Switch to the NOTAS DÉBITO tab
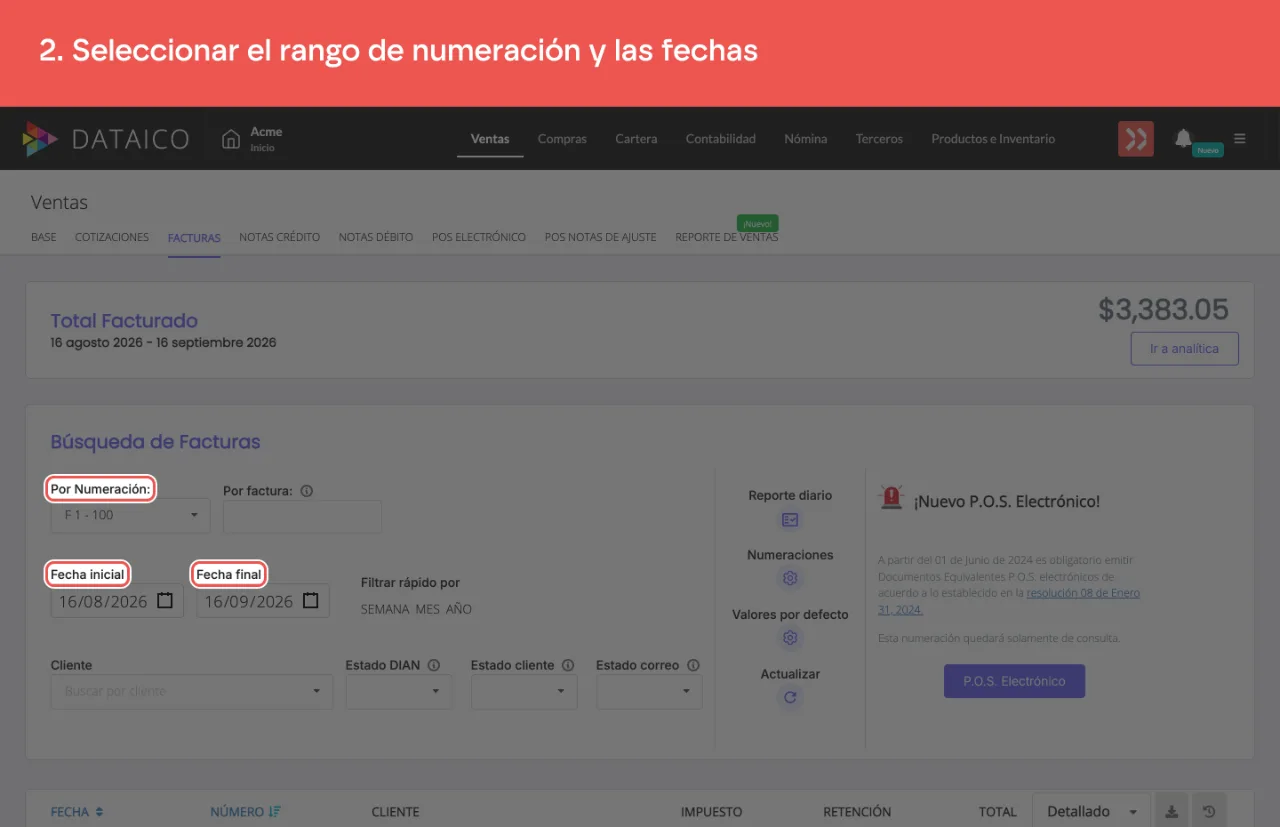The image size is (1280, 827). coord(376,237)
